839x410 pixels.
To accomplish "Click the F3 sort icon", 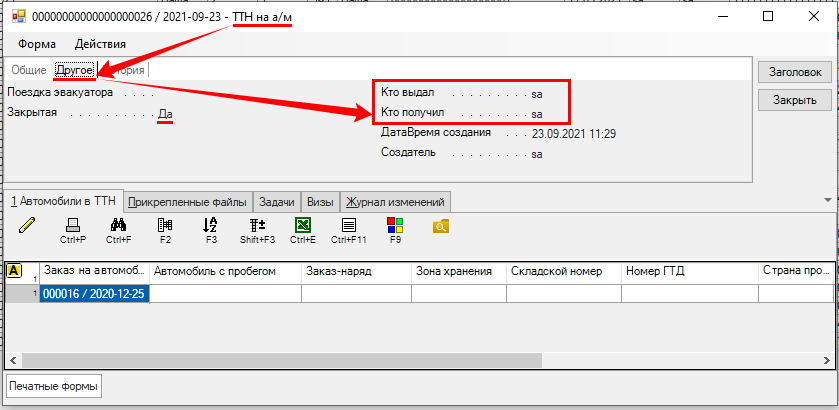I will [x=210, y=226].
